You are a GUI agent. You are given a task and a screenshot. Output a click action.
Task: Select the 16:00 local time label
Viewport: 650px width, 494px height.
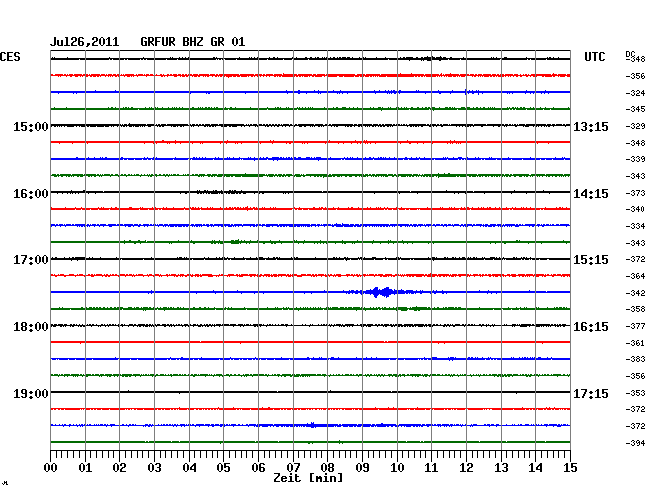click(31, 194)
